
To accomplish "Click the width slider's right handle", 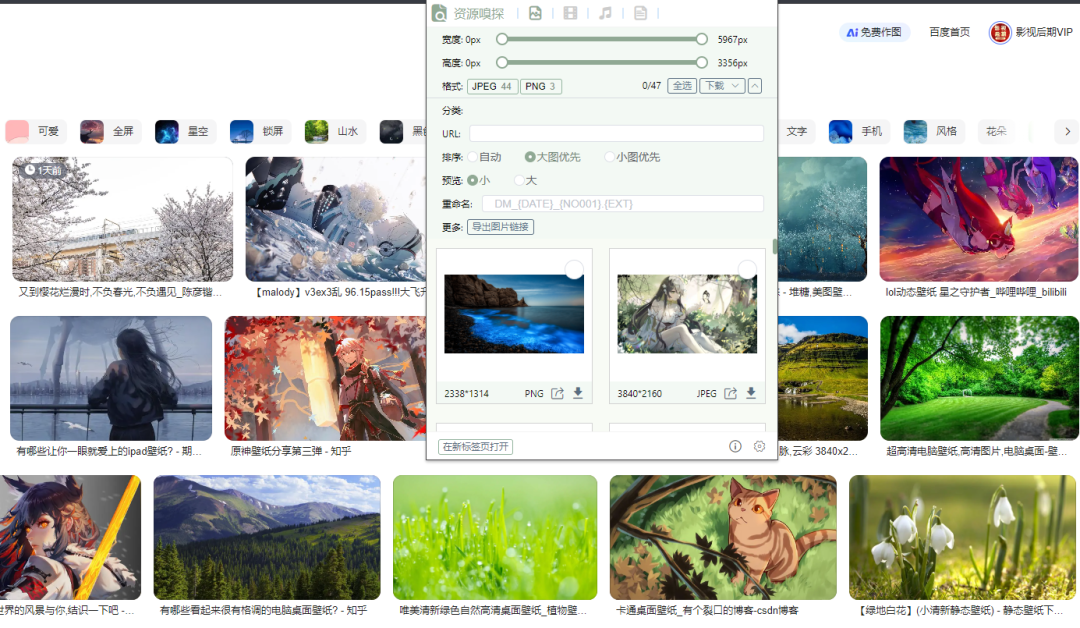I will coord(702,39).
